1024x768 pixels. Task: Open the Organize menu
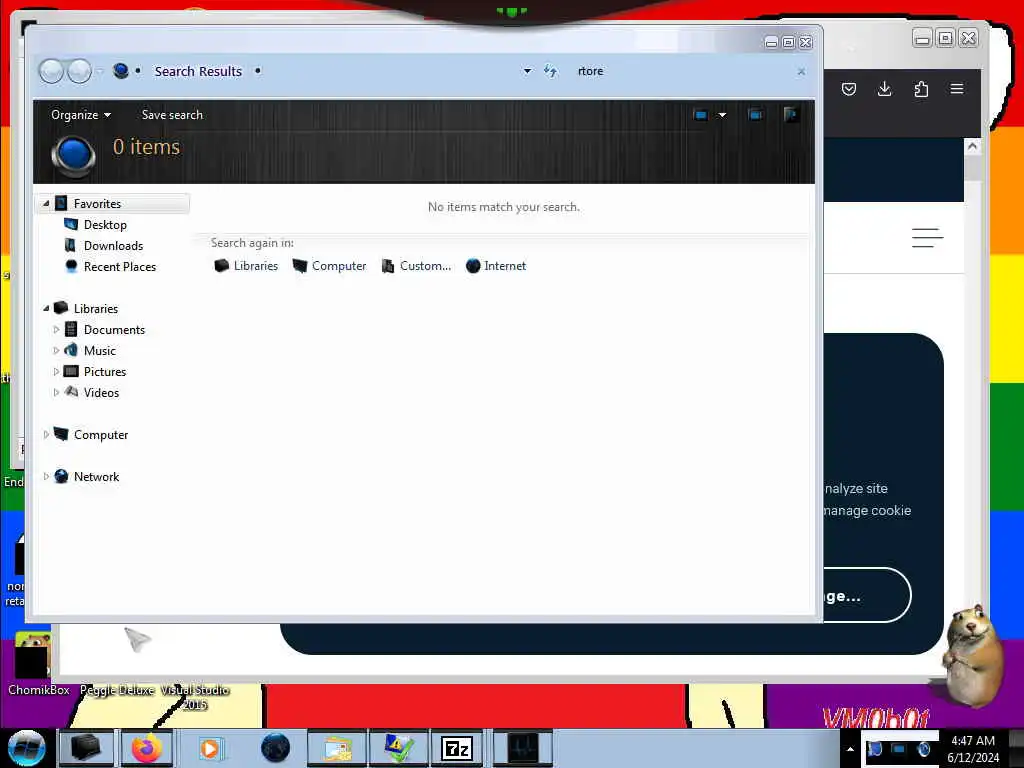pos(81,115)
